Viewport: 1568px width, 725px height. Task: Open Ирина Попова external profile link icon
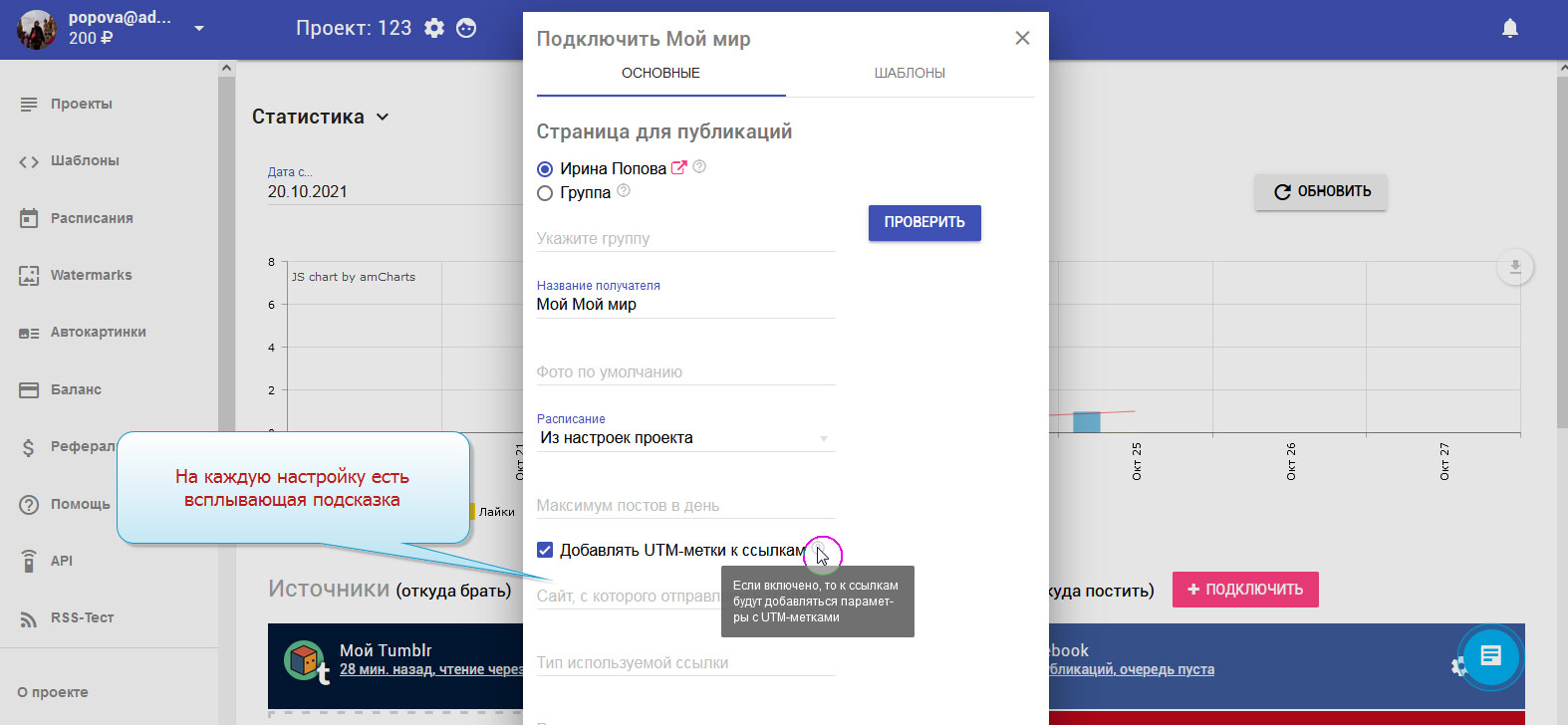pos(679,168)
